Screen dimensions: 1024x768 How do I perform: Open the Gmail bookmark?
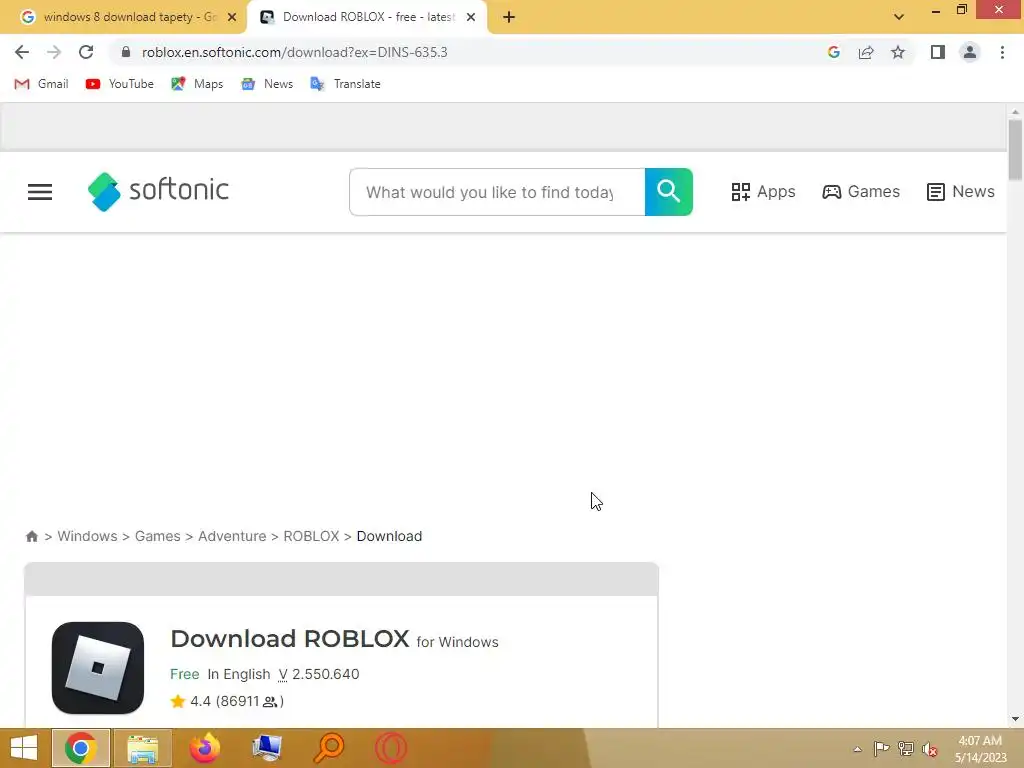[41, 84]
